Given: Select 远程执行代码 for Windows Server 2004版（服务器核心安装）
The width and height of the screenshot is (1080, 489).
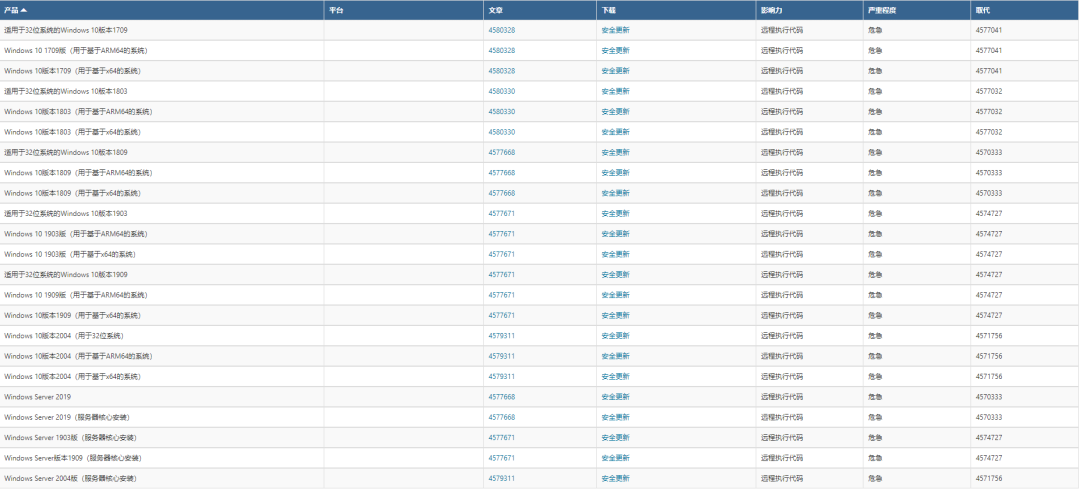Looking at the screenshot, I should coord(782,478).
